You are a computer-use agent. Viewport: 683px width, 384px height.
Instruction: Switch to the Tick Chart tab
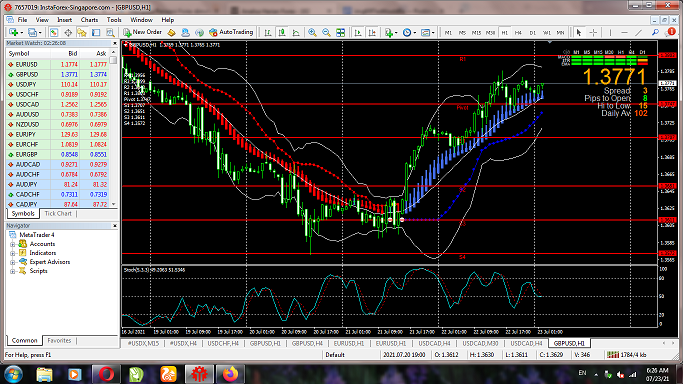58,213
